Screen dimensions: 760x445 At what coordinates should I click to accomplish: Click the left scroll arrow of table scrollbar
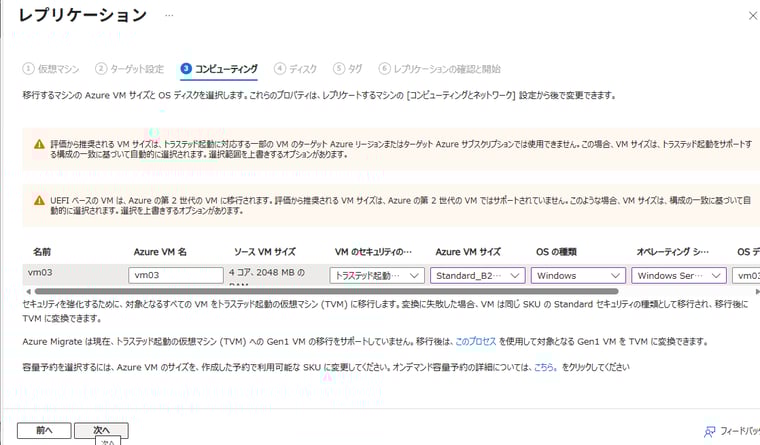tap(29, 291)
